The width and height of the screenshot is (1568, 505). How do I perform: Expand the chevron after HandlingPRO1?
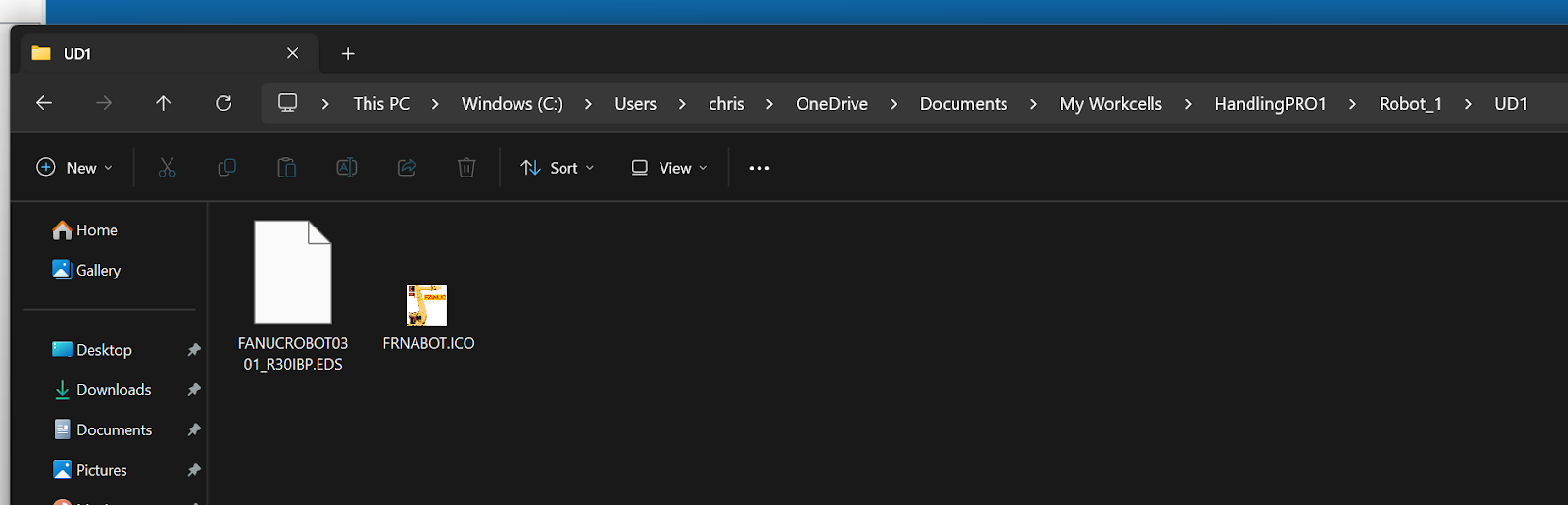click(1352, 104)
